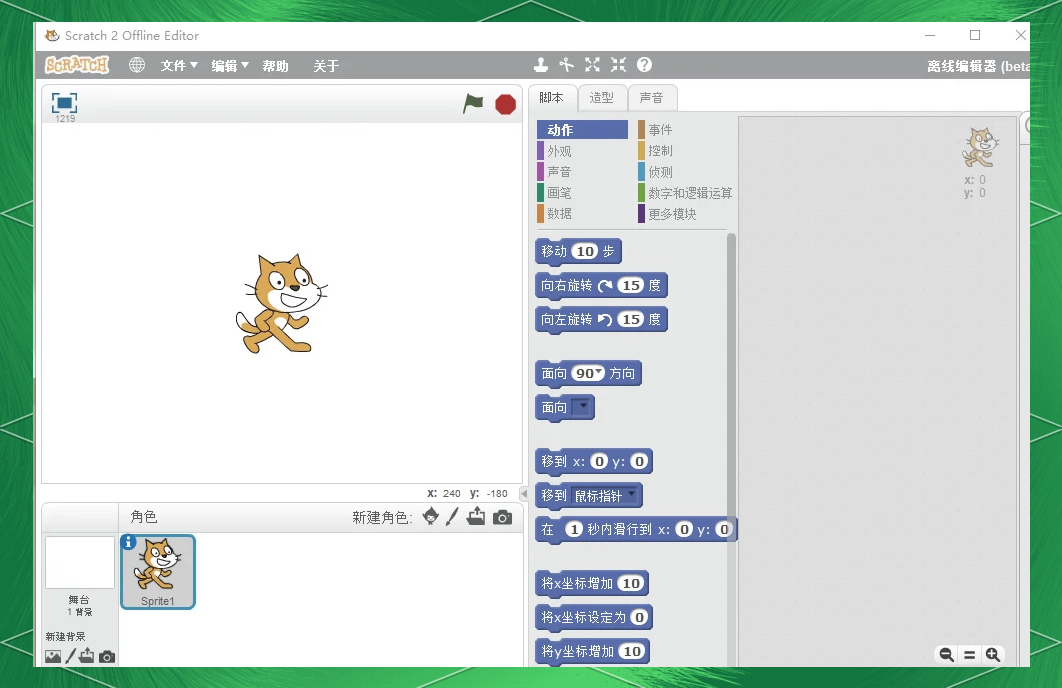Select the duplicate stamp tool
1062x688 pixels.
540,65
